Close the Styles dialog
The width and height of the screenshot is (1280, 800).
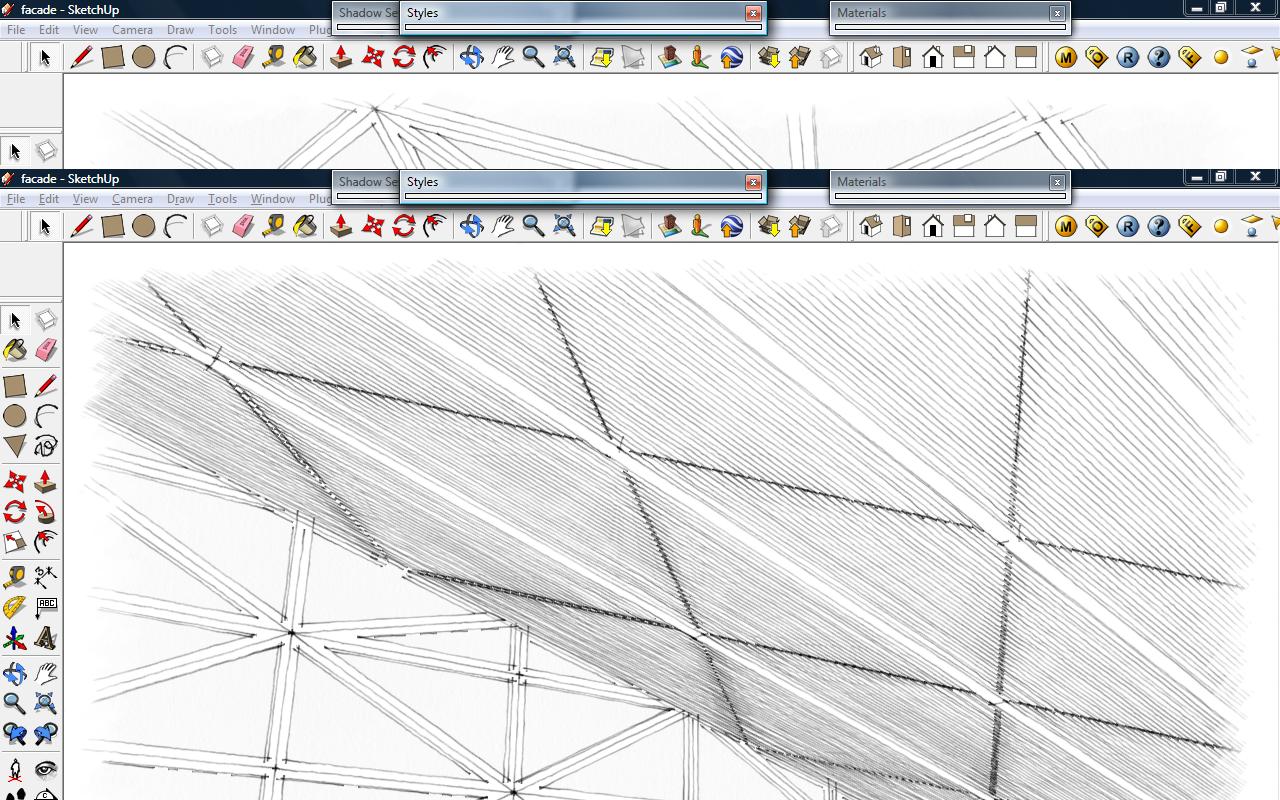point(752,182)
